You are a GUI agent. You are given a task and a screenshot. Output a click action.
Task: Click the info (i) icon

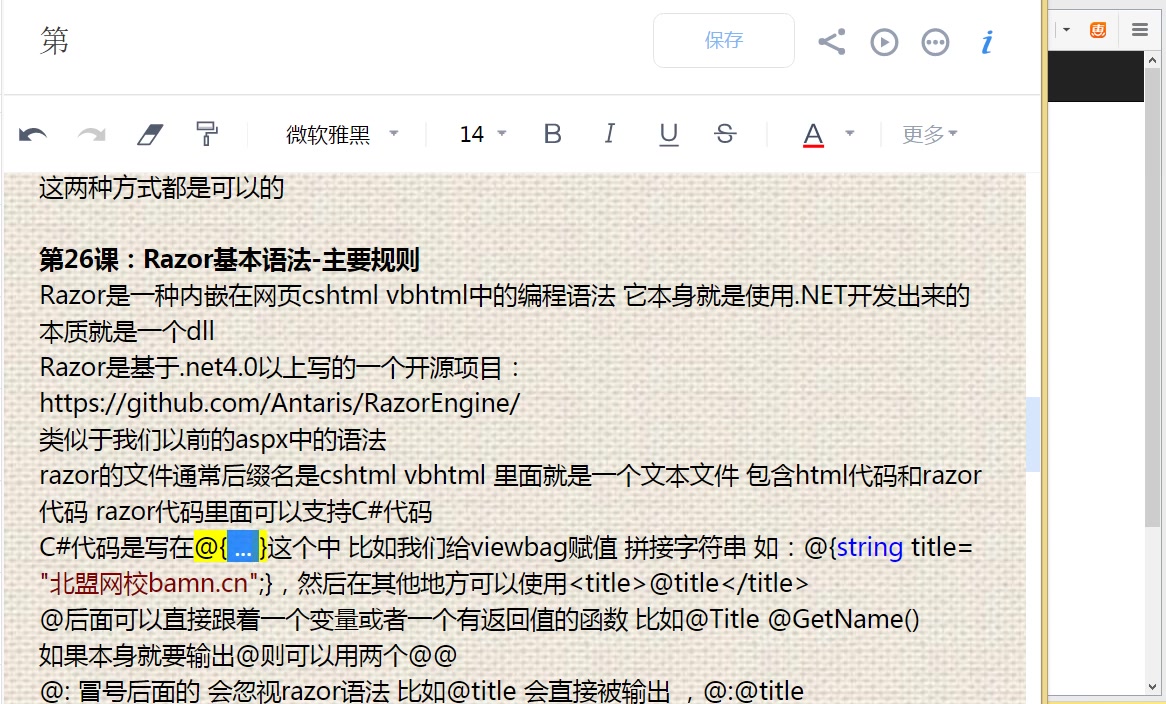pyautogui.click(x=986, y=41)
